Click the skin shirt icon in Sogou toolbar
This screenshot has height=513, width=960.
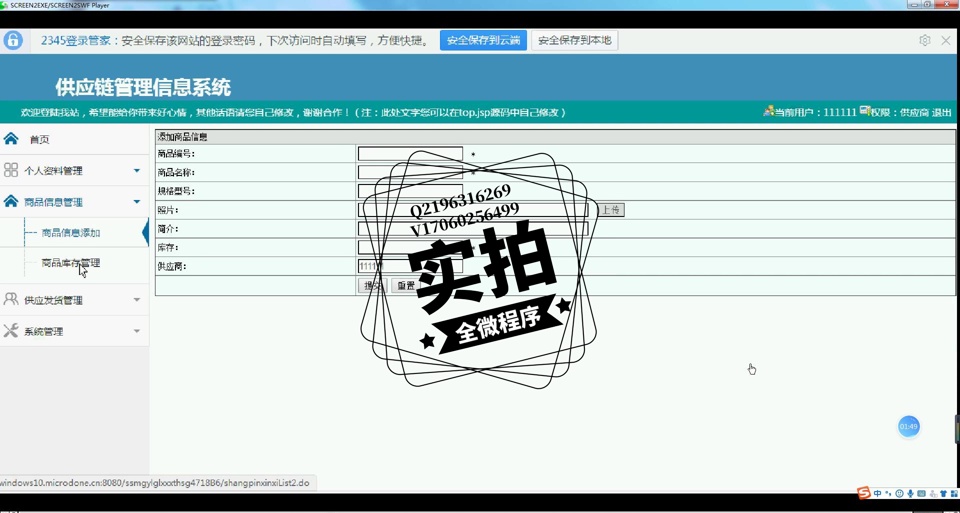(x=942, y=493)
